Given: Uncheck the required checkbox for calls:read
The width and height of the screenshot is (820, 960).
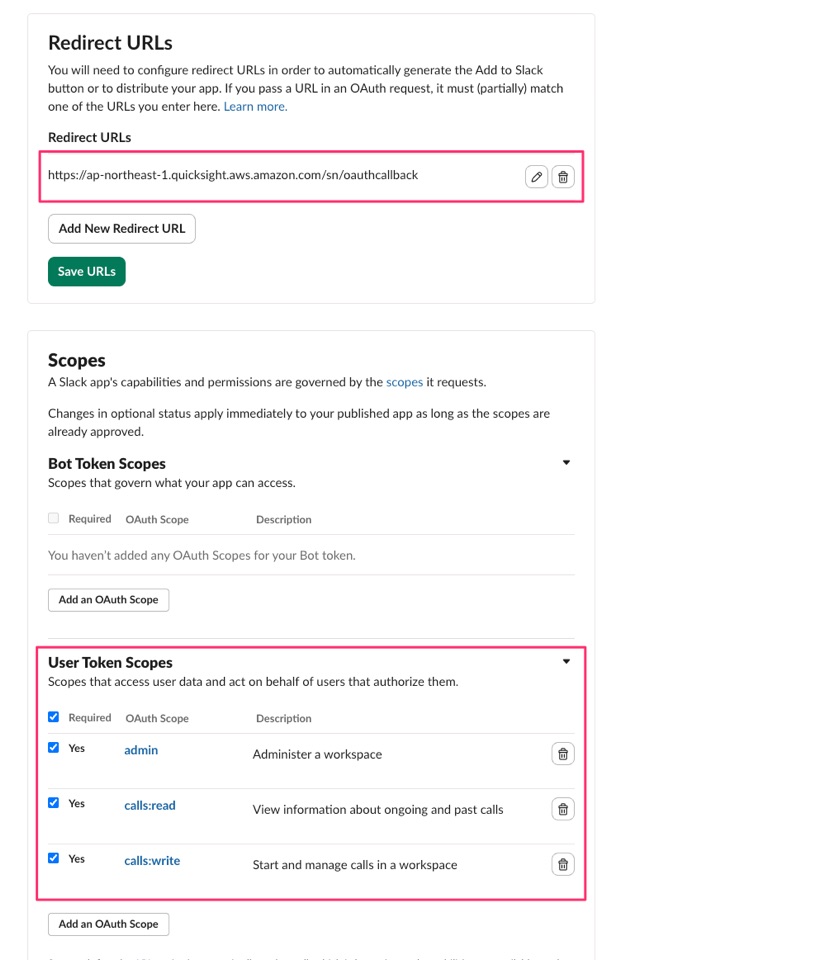Looking at the screenshot, I should [54, 803].
